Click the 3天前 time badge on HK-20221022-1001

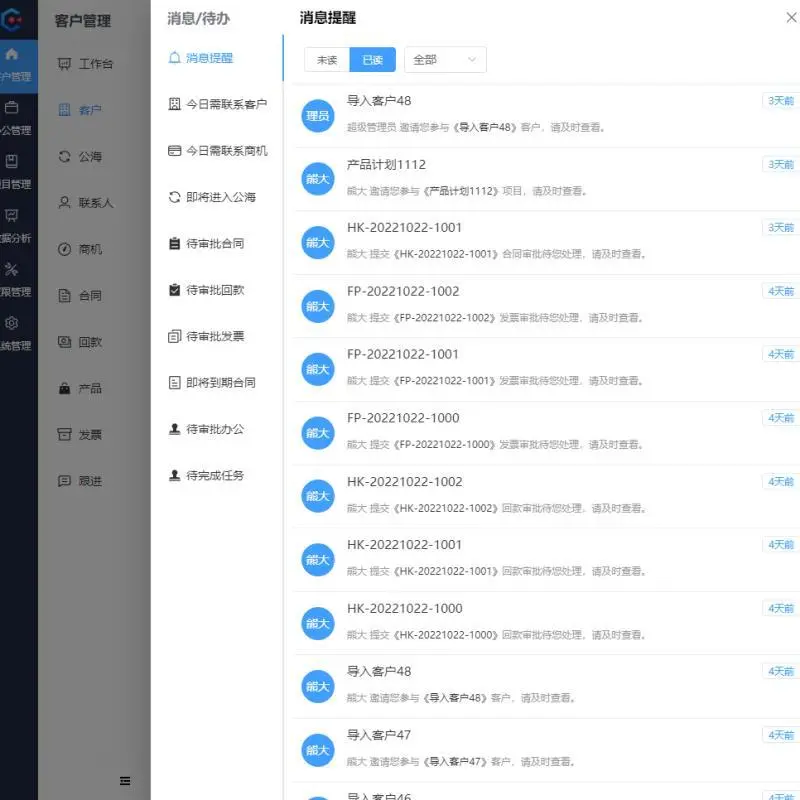click(779, 227)
